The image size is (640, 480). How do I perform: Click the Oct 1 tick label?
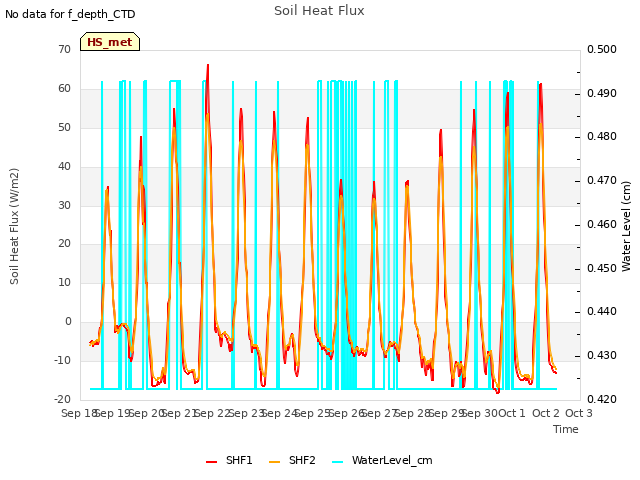tap(512, 413)
